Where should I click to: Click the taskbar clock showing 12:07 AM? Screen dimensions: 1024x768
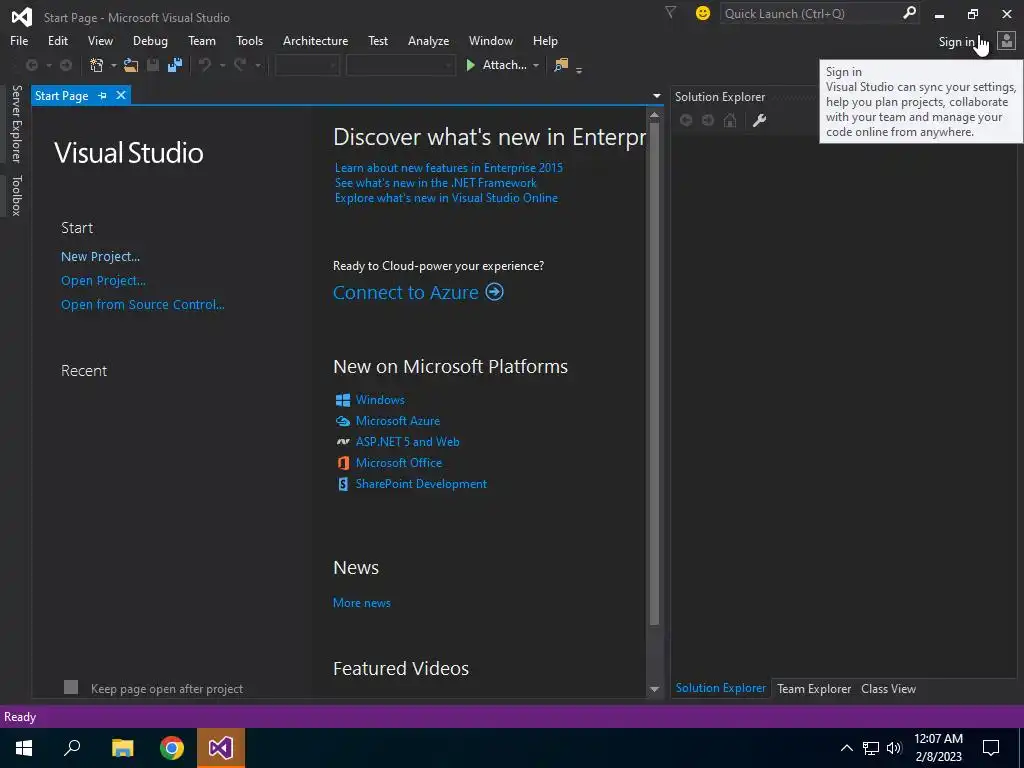[x=938, y=739]
